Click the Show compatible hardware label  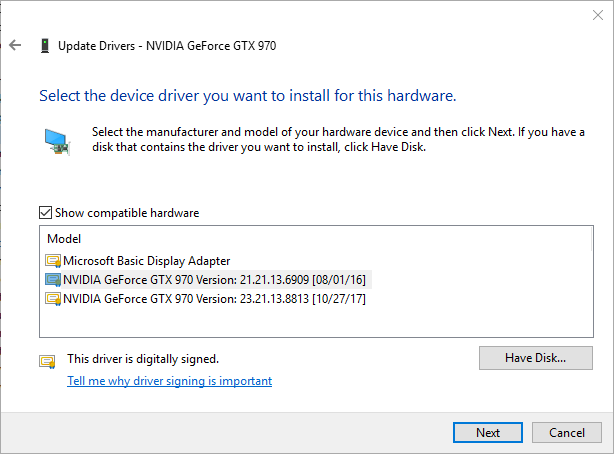coord(127,213)
